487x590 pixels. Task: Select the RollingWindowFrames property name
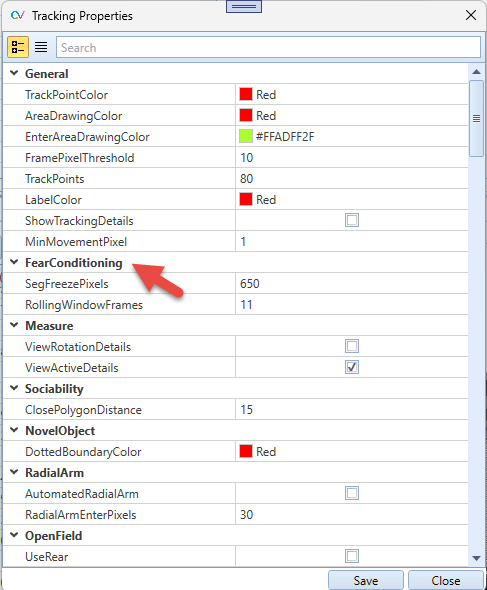[x=84, y=305]
